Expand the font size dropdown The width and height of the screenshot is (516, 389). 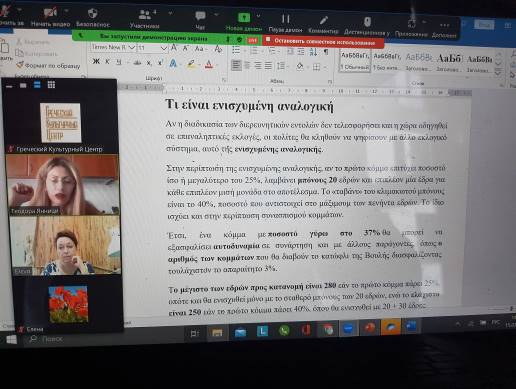click(164, 48)
